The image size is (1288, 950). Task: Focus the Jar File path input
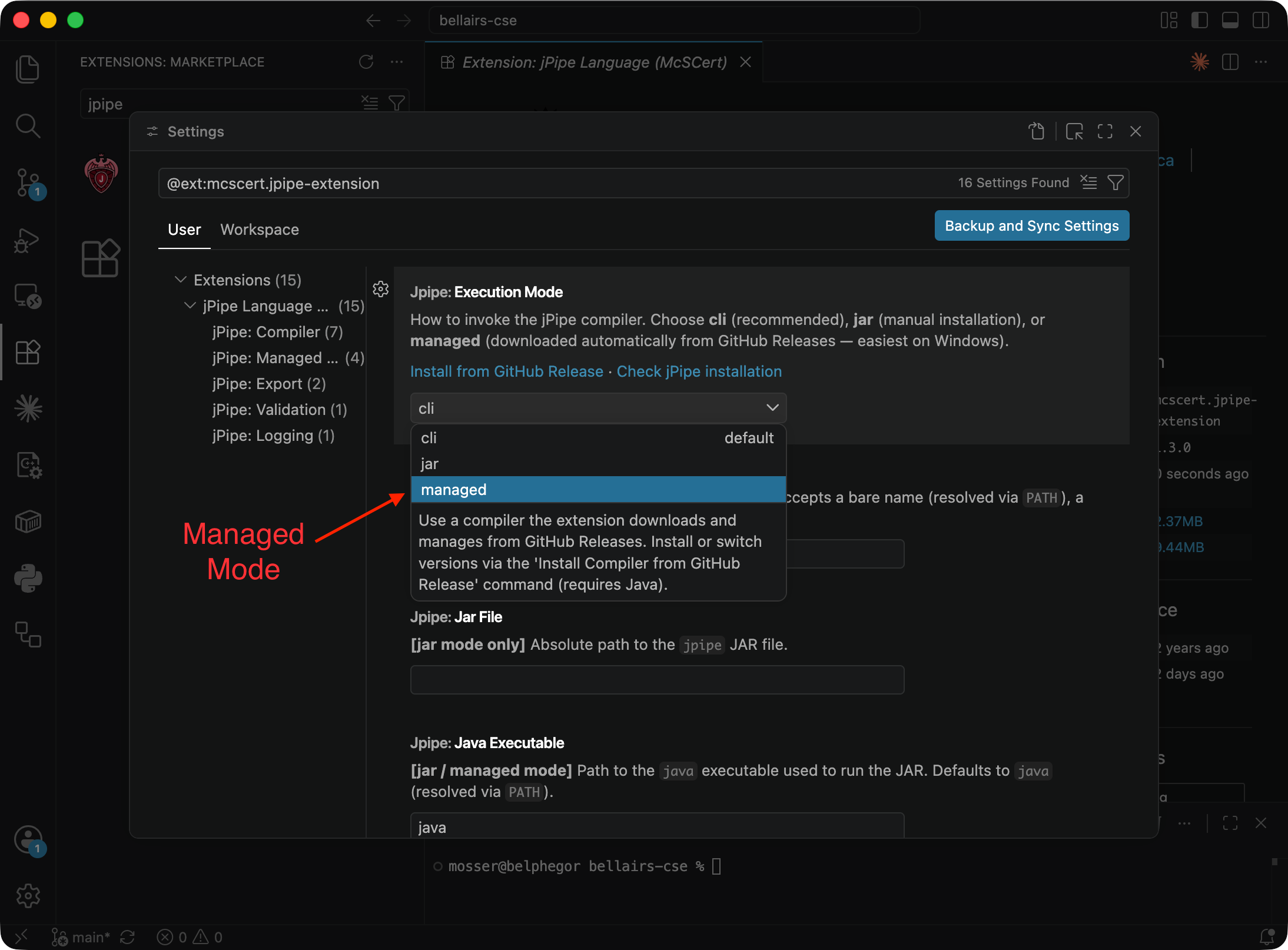tap(657, 680)
